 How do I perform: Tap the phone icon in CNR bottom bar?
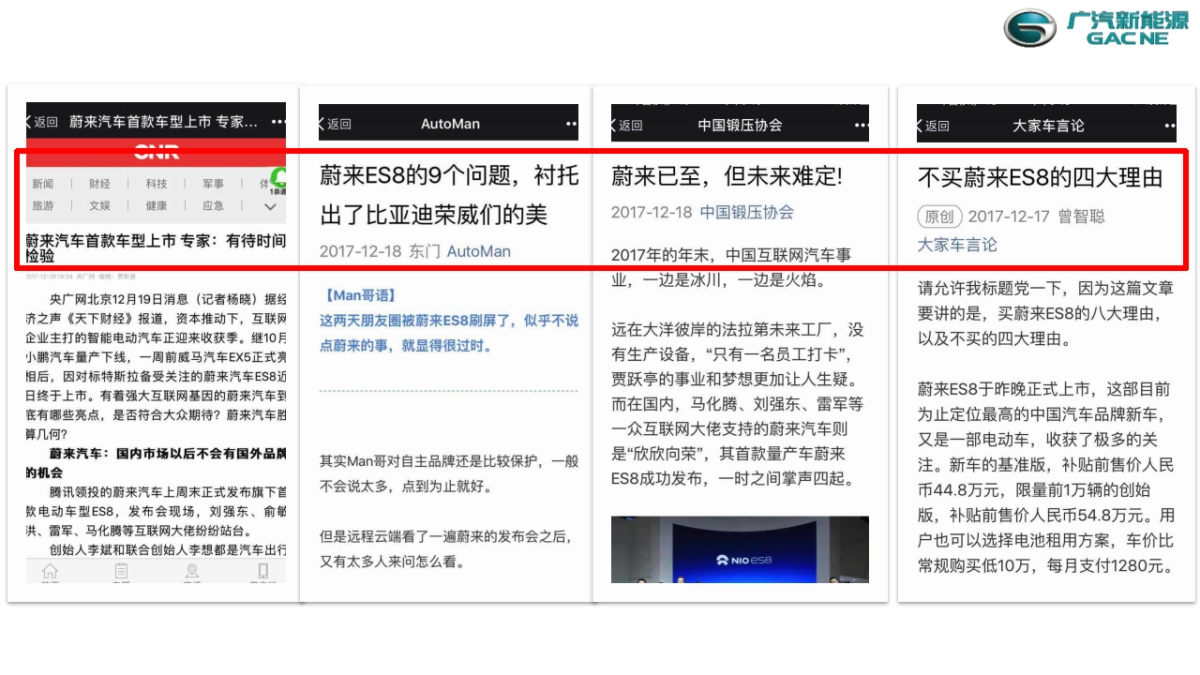coord(262,571)
